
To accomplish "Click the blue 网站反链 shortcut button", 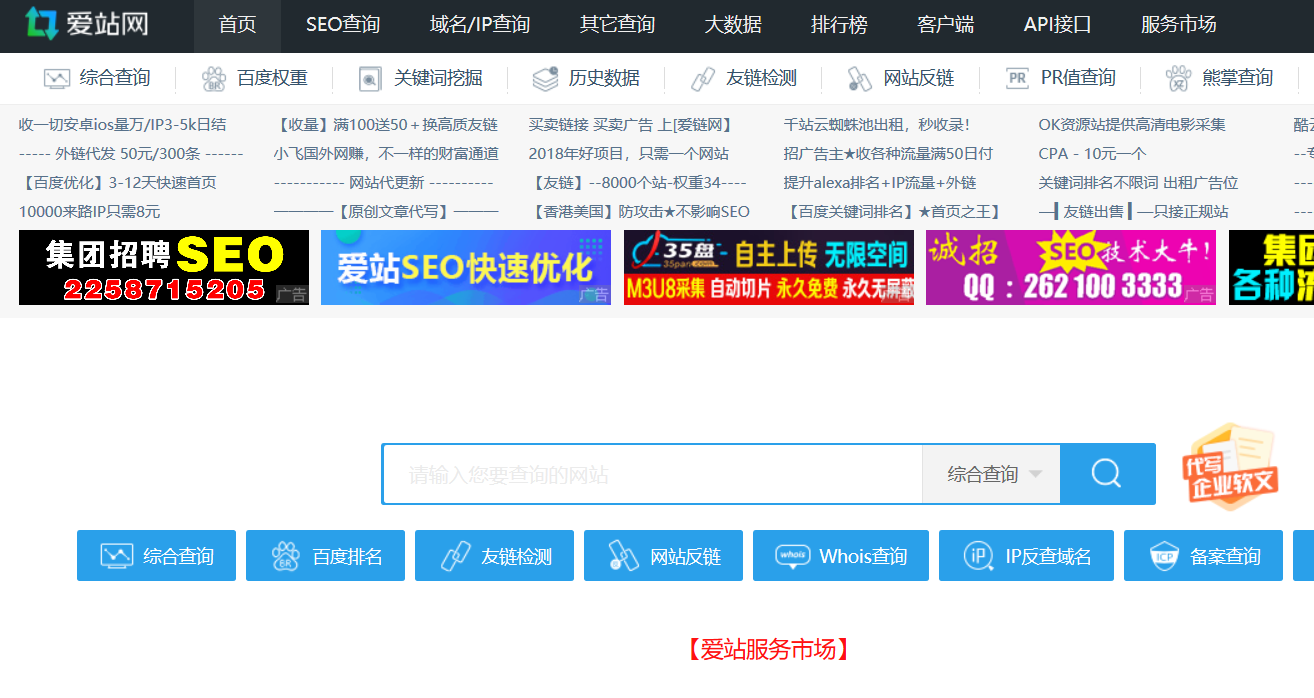I will point(663,555).
